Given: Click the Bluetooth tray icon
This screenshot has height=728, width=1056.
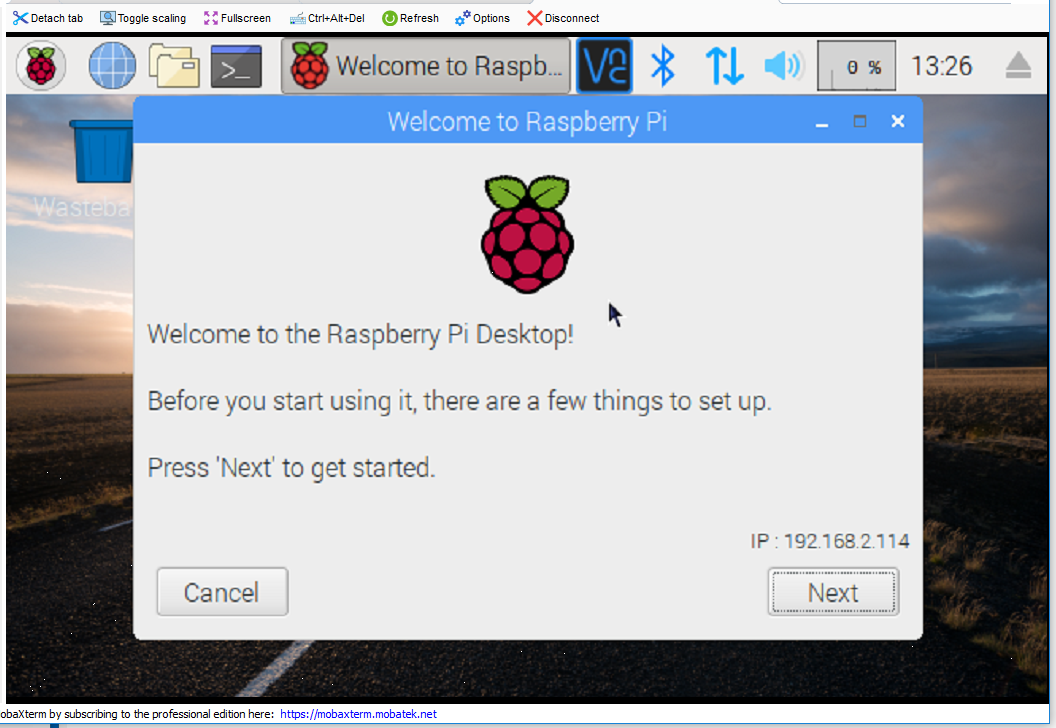Looking at the screenshot, I should click(x=663, y=67).
